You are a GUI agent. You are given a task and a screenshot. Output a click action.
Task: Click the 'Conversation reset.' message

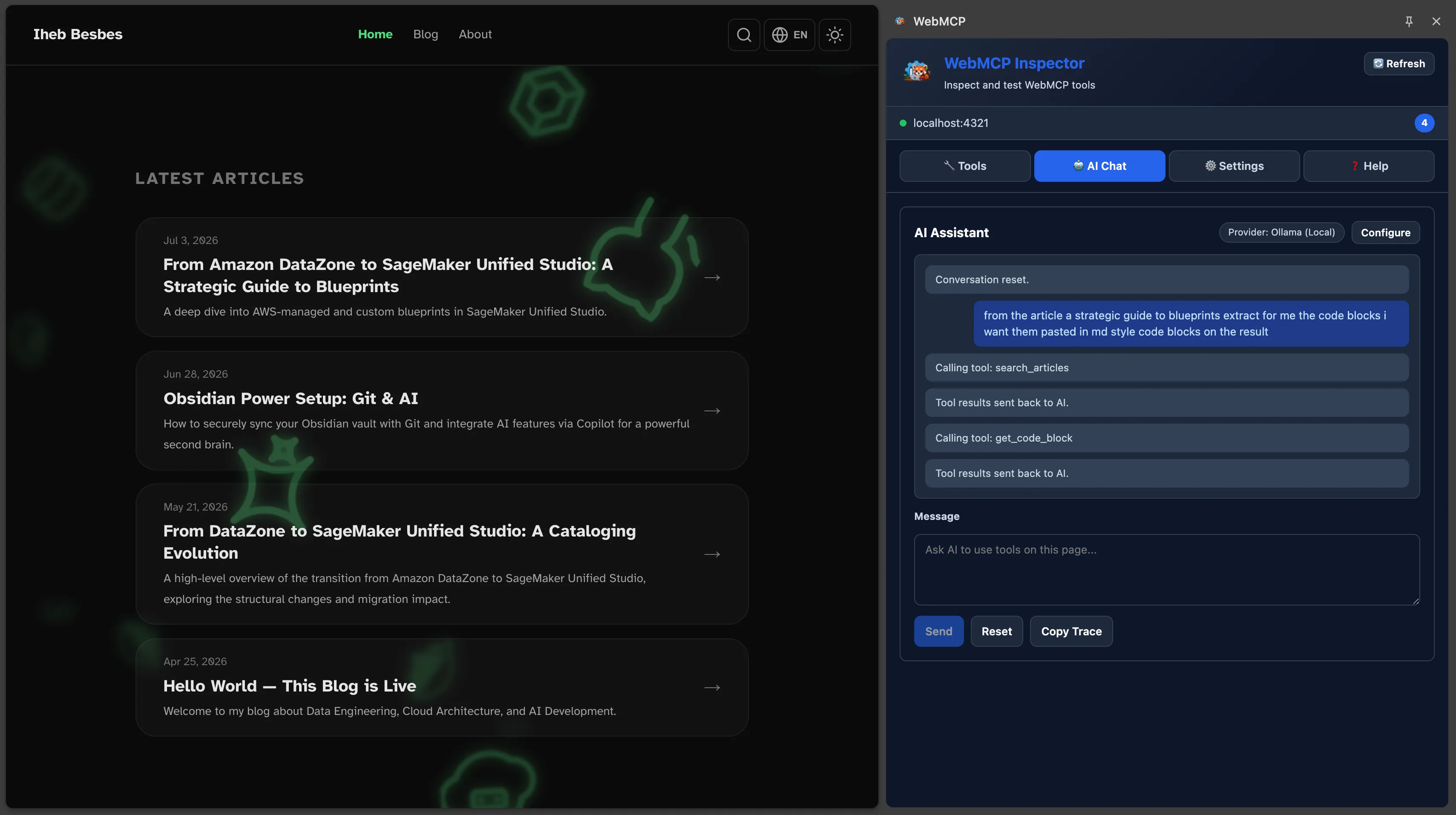coord(1167,280)
